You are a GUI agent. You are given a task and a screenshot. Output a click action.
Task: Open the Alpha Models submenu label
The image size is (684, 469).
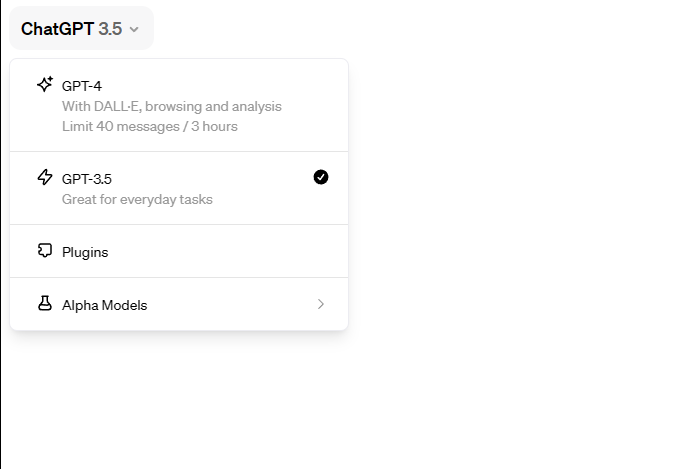pyautogui.click(x=104, y=305)
